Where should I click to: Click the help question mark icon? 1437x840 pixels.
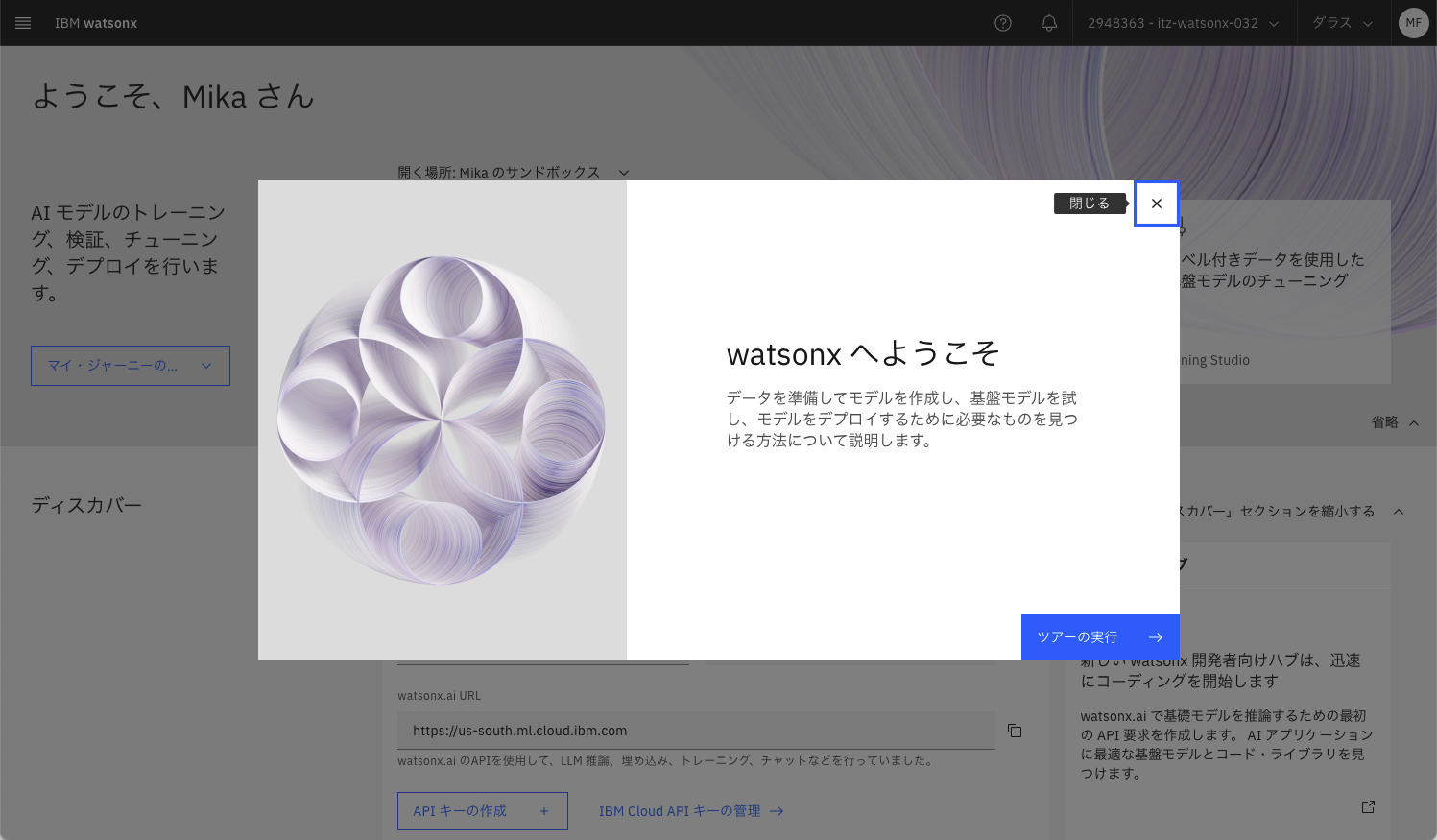click(x=1003, y=23)
